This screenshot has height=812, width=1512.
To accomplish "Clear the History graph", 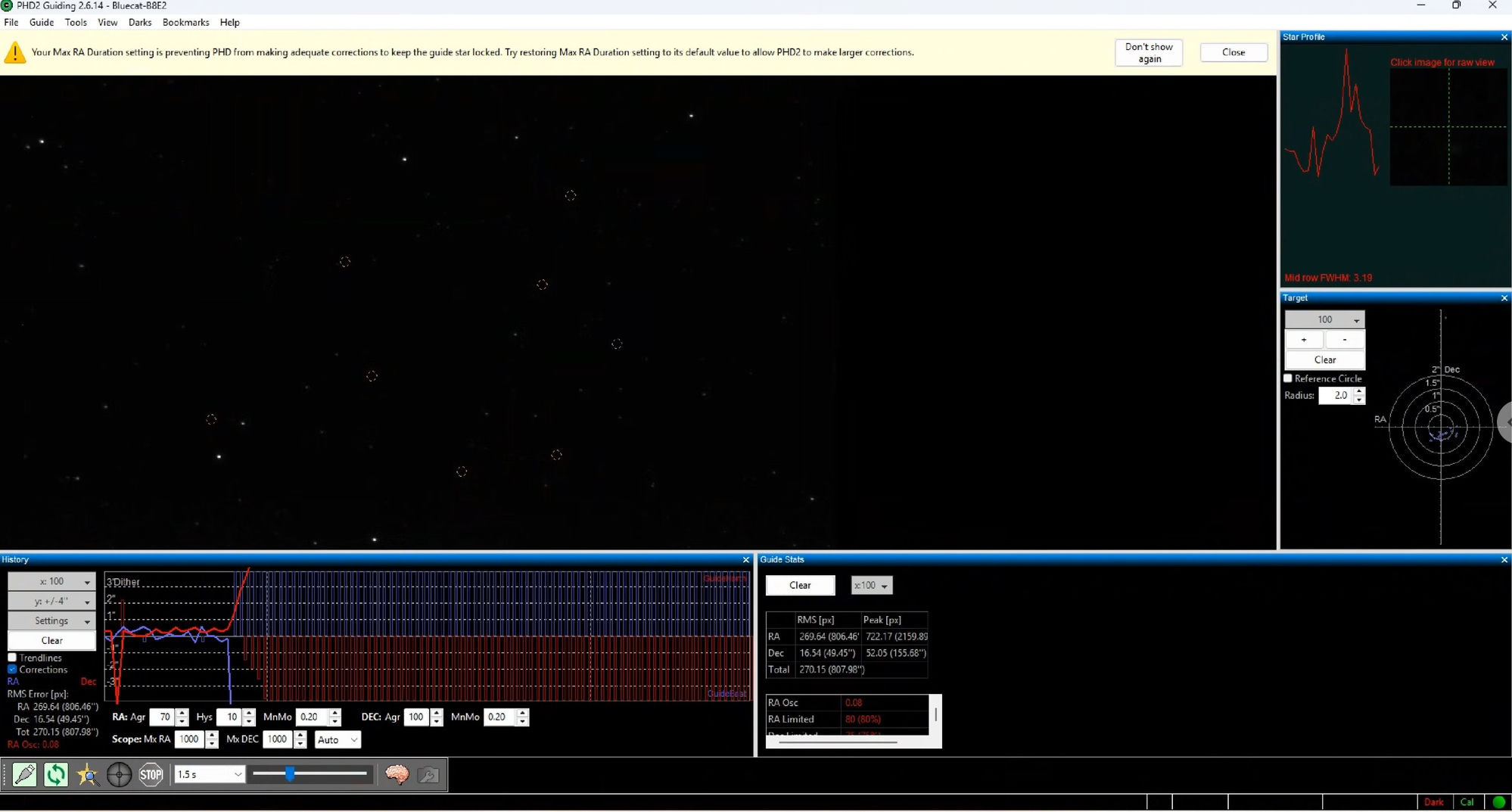I will point(51,640).
